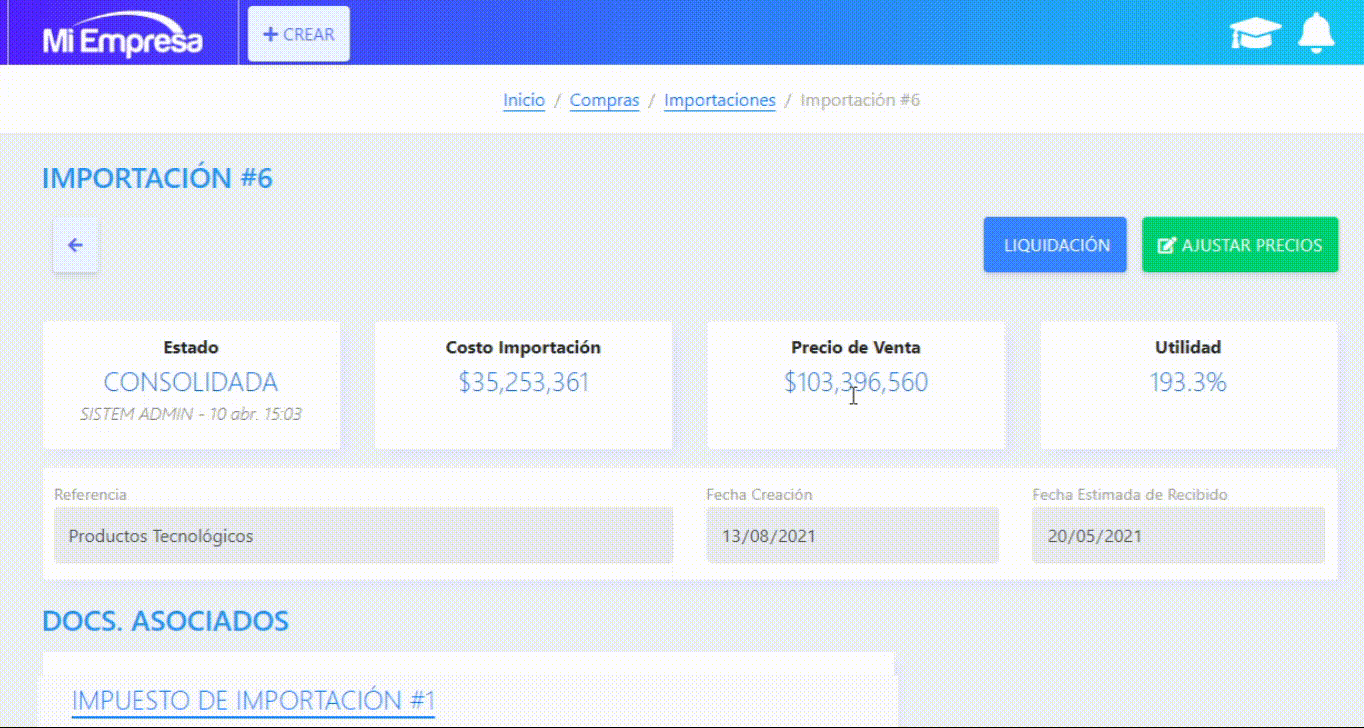The image size is (1364, 728).
Task: Click the CONSOLIDADA status in Estado card
Action: [x=191, y=382]
